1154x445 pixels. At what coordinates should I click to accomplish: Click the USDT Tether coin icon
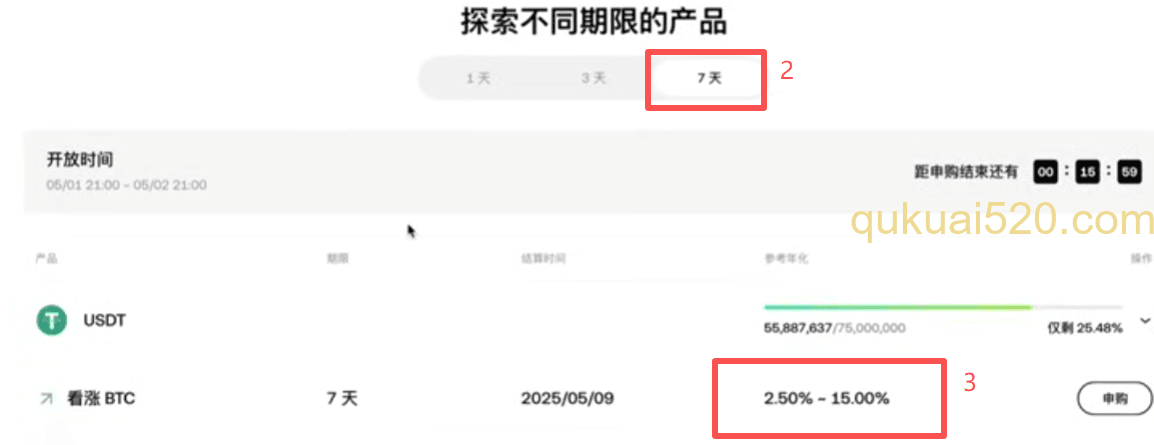52,321
